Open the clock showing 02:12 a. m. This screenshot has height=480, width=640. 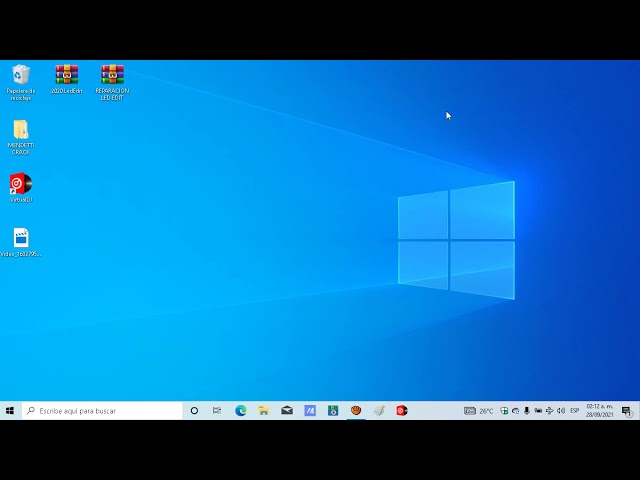600,411
